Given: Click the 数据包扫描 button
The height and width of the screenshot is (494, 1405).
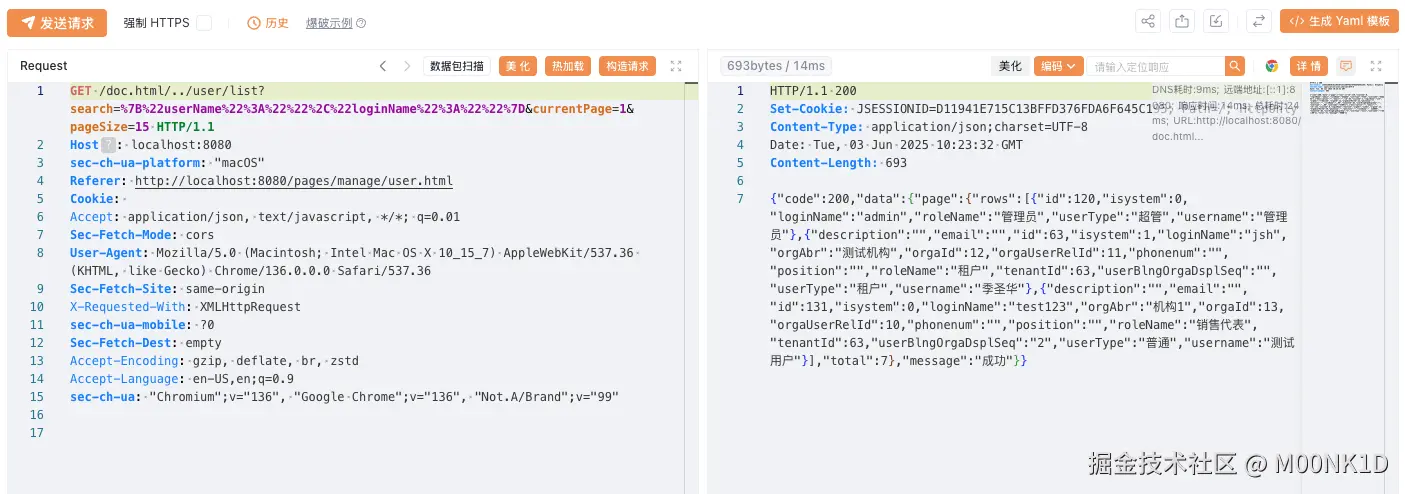Looking at the screenshot, I should point(457,66).
